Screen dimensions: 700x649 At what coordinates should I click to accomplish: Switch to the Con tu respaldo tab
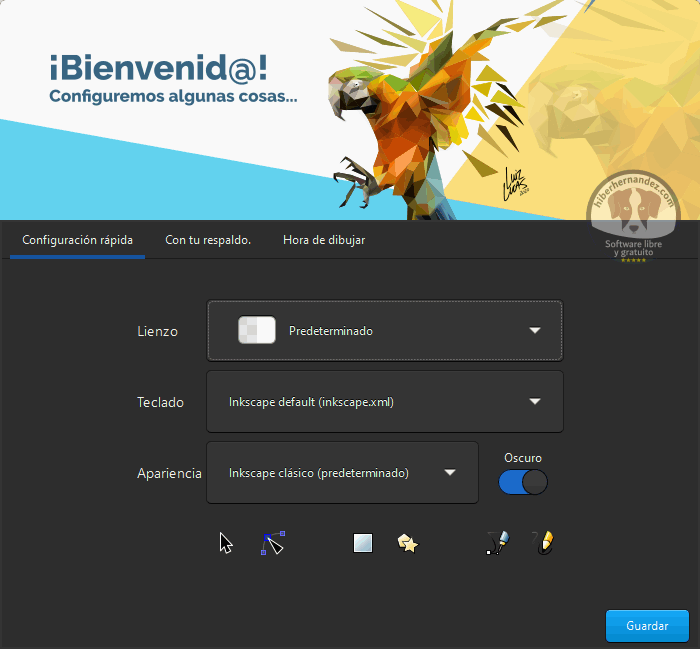click(208, 240)
